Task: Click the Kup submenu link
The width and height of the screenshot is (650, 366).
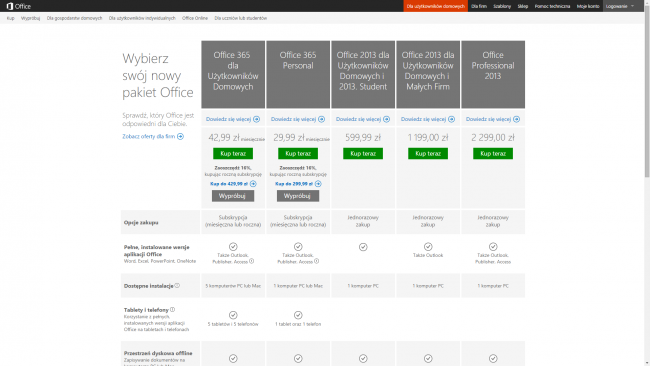Action: pos(10,18)
